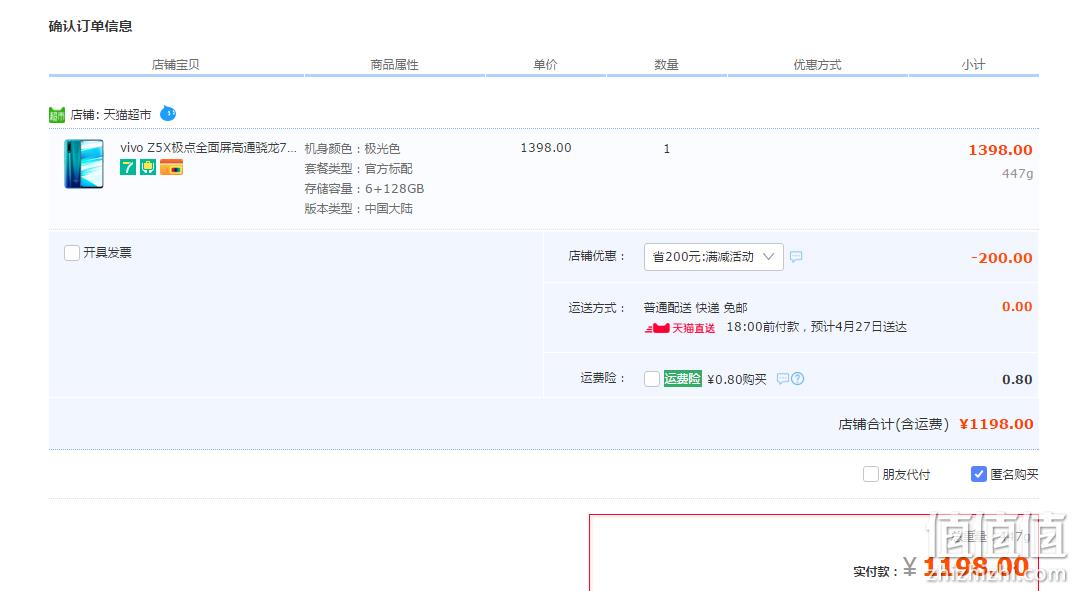The width and height of the screenshot is (1076, 591).
Task: Expand the 店铺优惠 省200元 dropdown
Action: (714, 257)
